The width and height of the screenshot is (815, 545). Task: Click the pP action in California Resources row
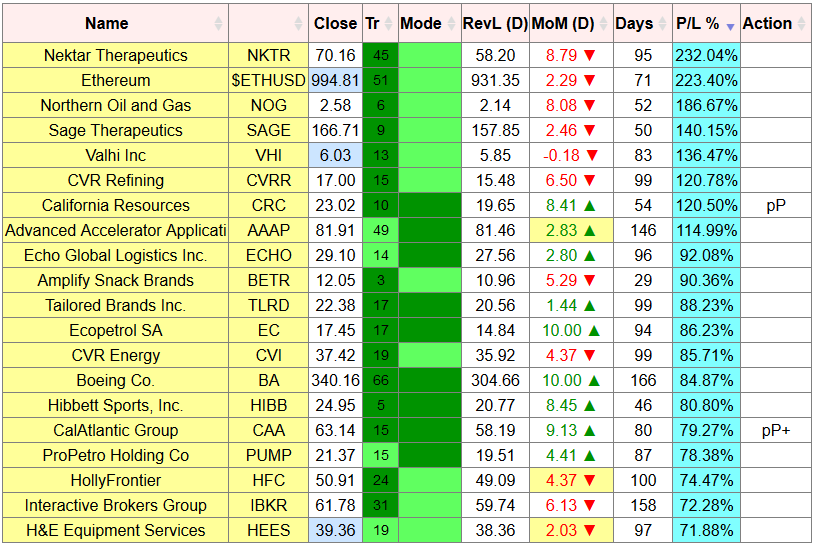pos(775,206)
